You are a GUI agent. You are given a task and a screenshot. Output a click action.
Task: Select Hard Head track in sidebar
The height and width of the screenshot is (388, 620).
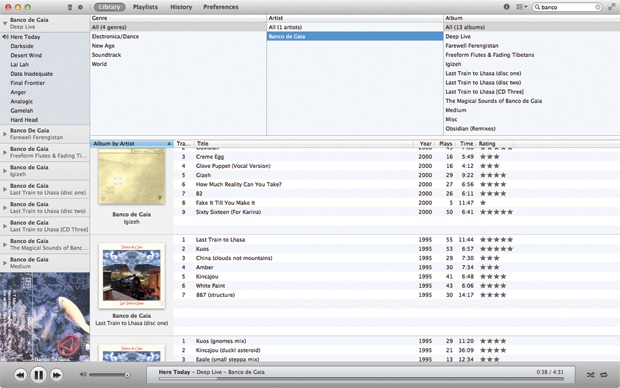pyautogui.click(x=45, y=120)
